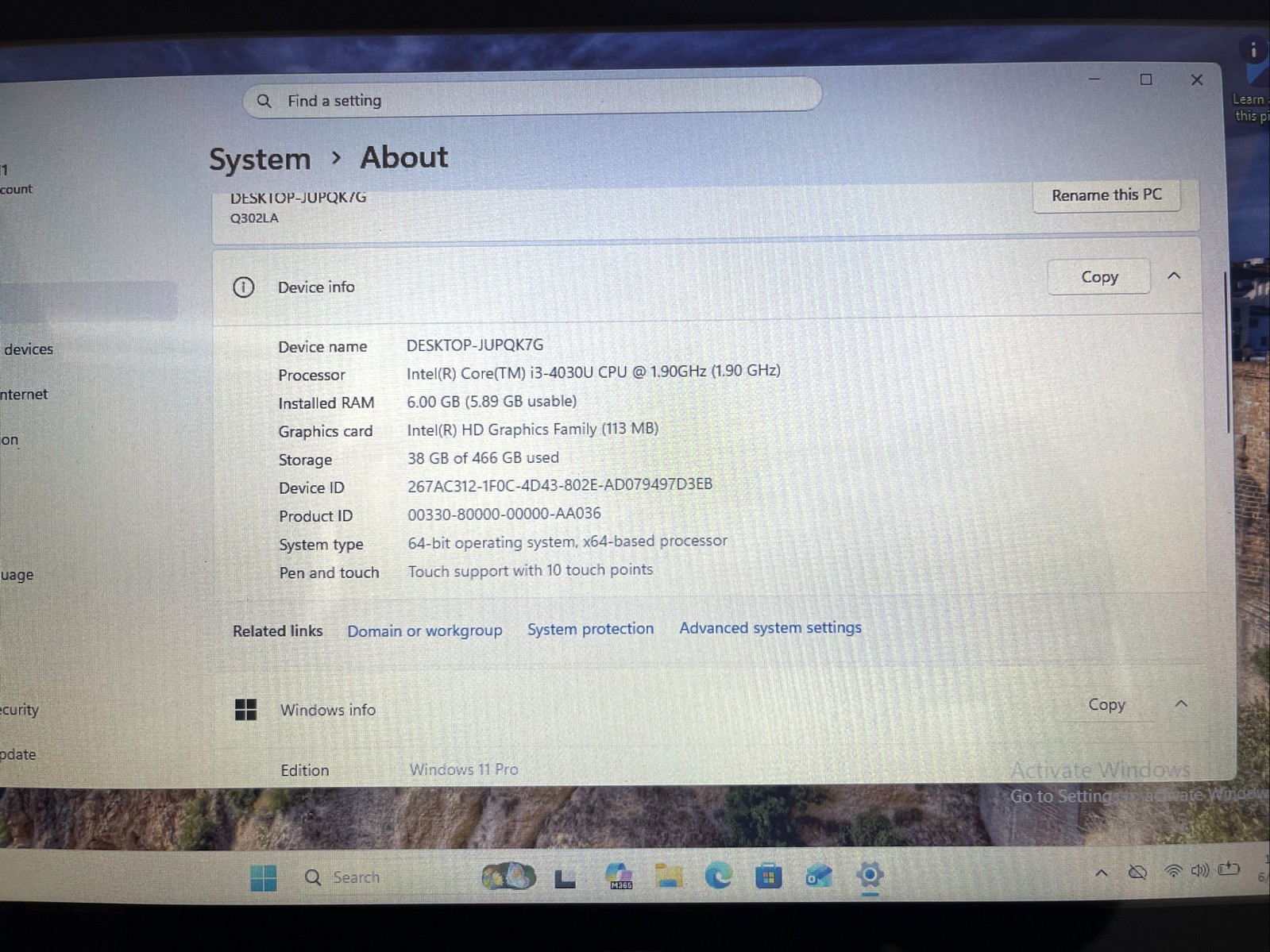Select the Product ID value 00330-80000-00000-AA036
Screen dimensions: 1270x952
pyautogui.click(x=504, y=514)
